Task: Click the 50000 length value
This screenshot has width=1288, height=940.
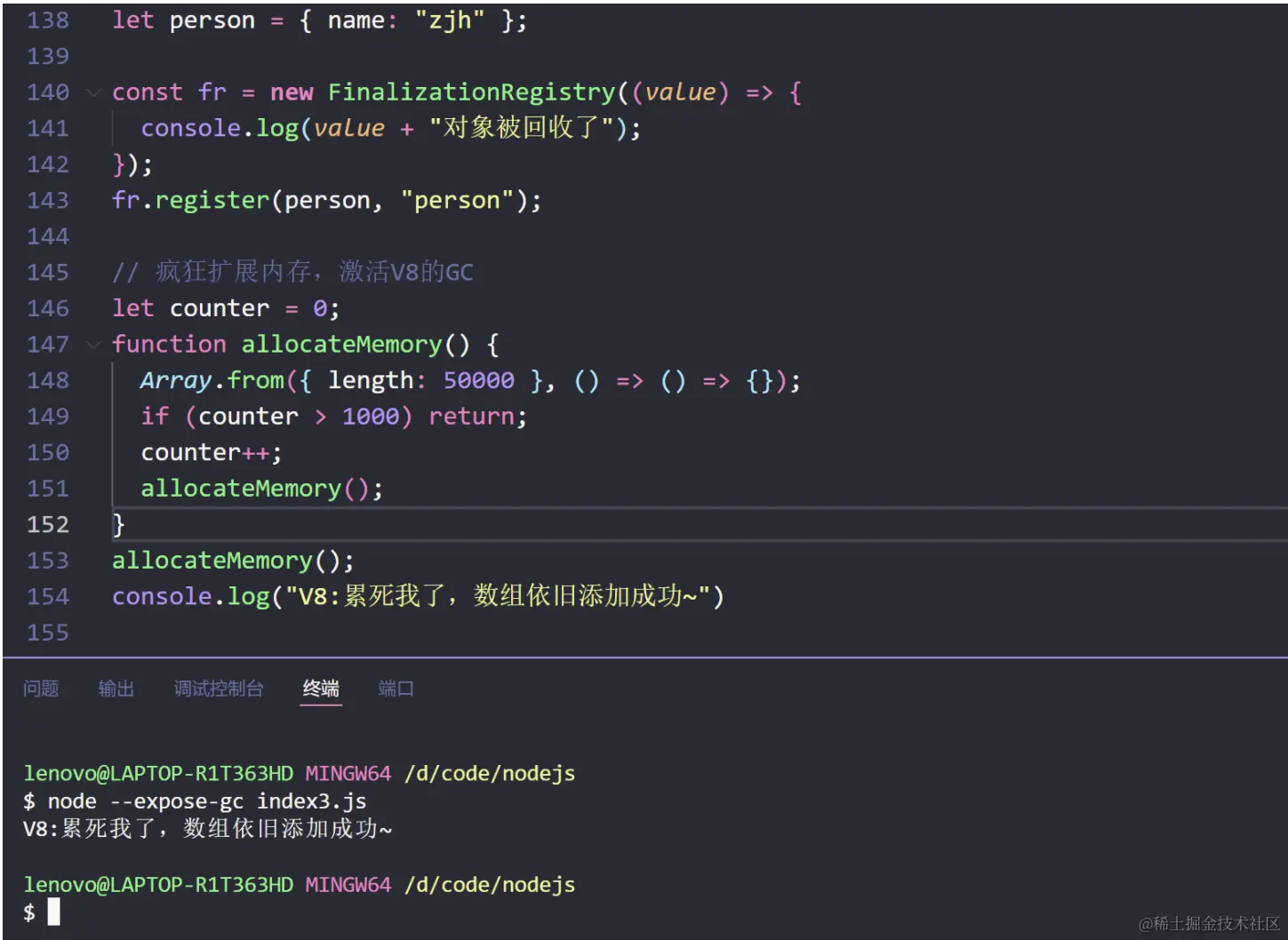Action: [479, 380]
